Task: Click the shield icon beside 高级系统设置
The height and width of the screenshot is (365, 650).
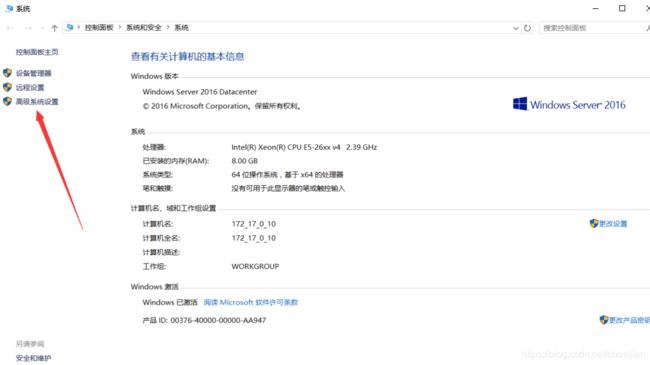Action: click(x=7, y=101)
